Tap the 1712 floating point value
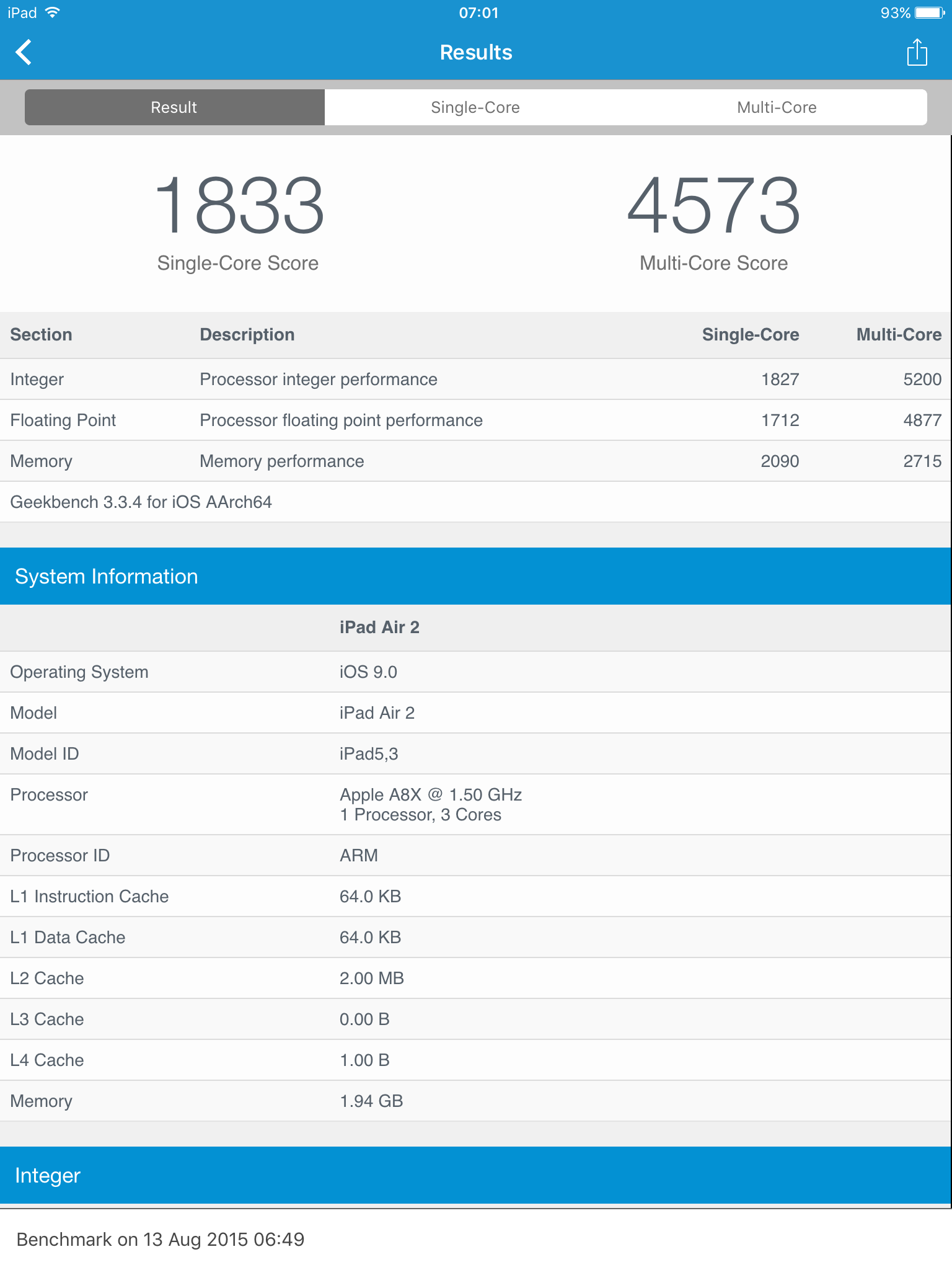The width and height of the screenshot is (952, 1270). coord(780,420)
